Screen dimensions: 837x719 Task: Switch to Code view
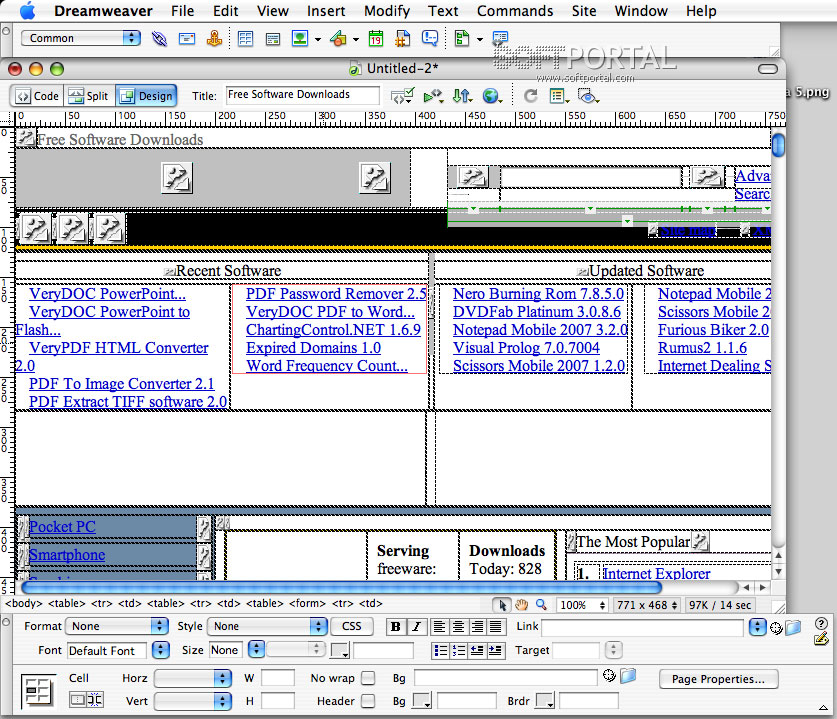37,96
